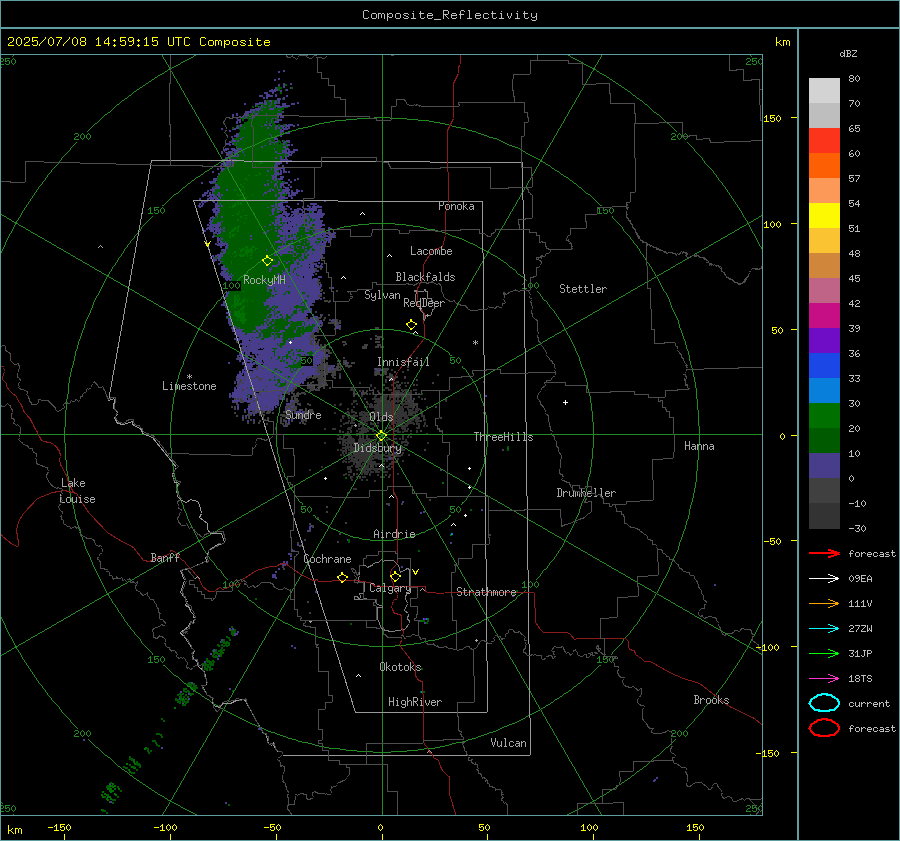
Task: Click the Sylvan label on map
Action: (382, 295)
